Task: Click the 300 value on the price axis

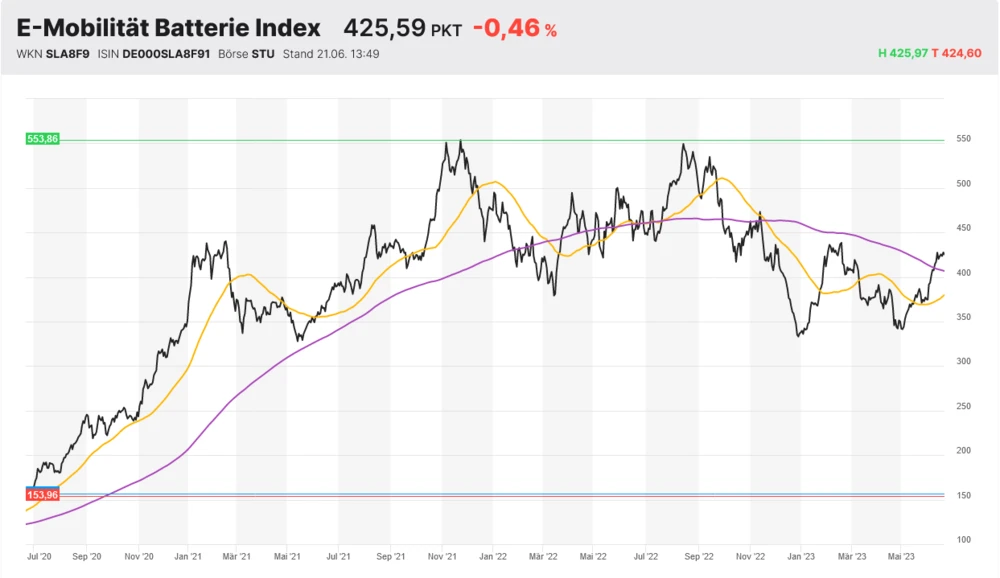Action: click(961, 362)
